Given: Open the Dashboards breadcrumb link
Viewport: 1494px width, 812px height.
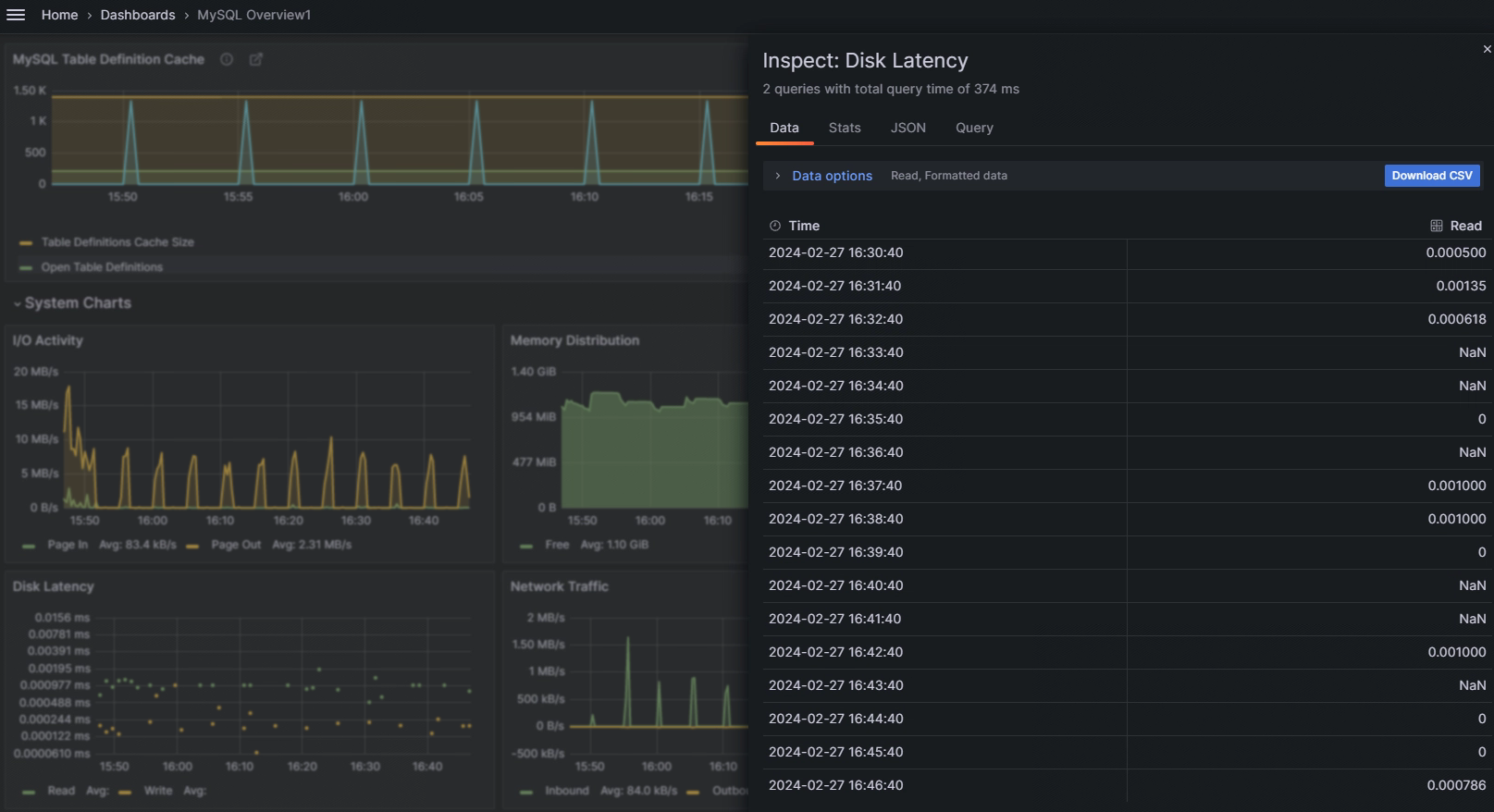Looking at the screenshot, I should pos(138,15).
